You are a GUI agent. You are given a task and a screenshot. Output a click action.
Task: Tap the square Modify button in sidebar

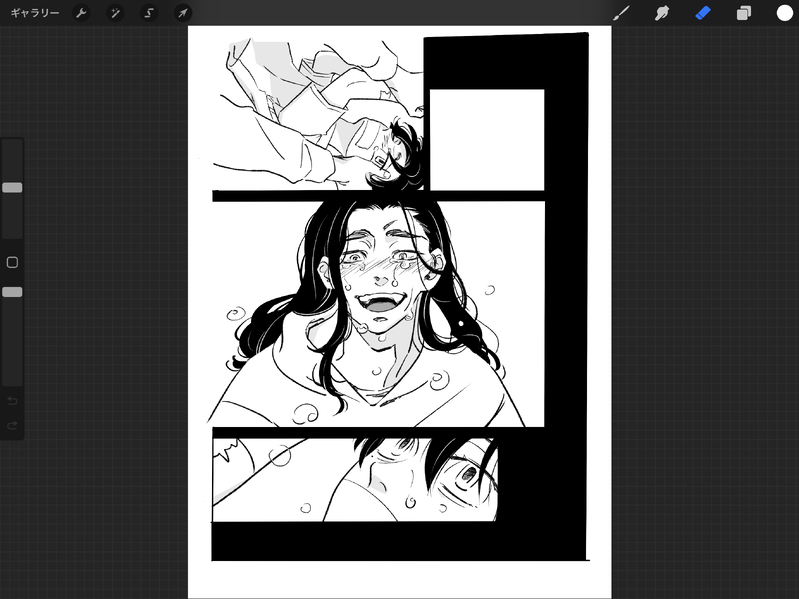[x=12, y=262]
